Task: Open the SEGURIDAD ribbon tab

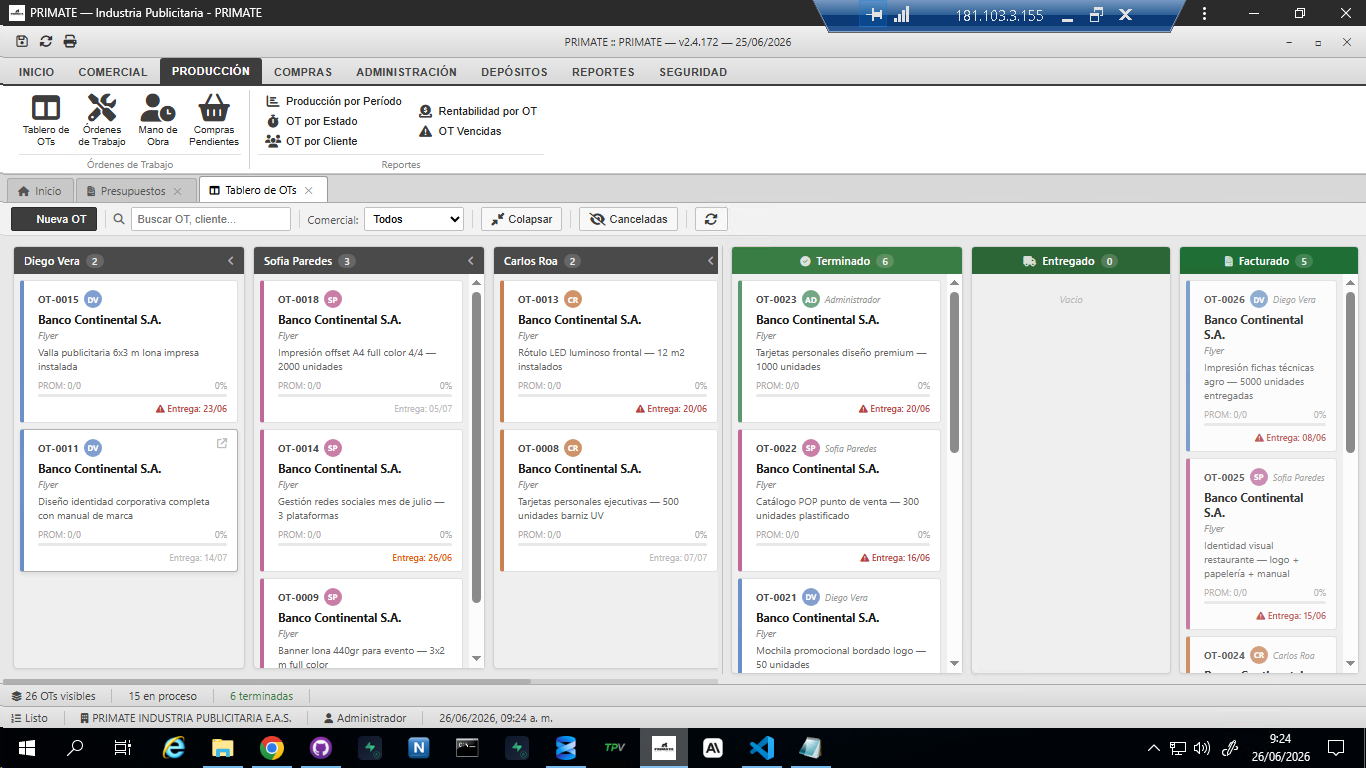Action: coord(693,72)
